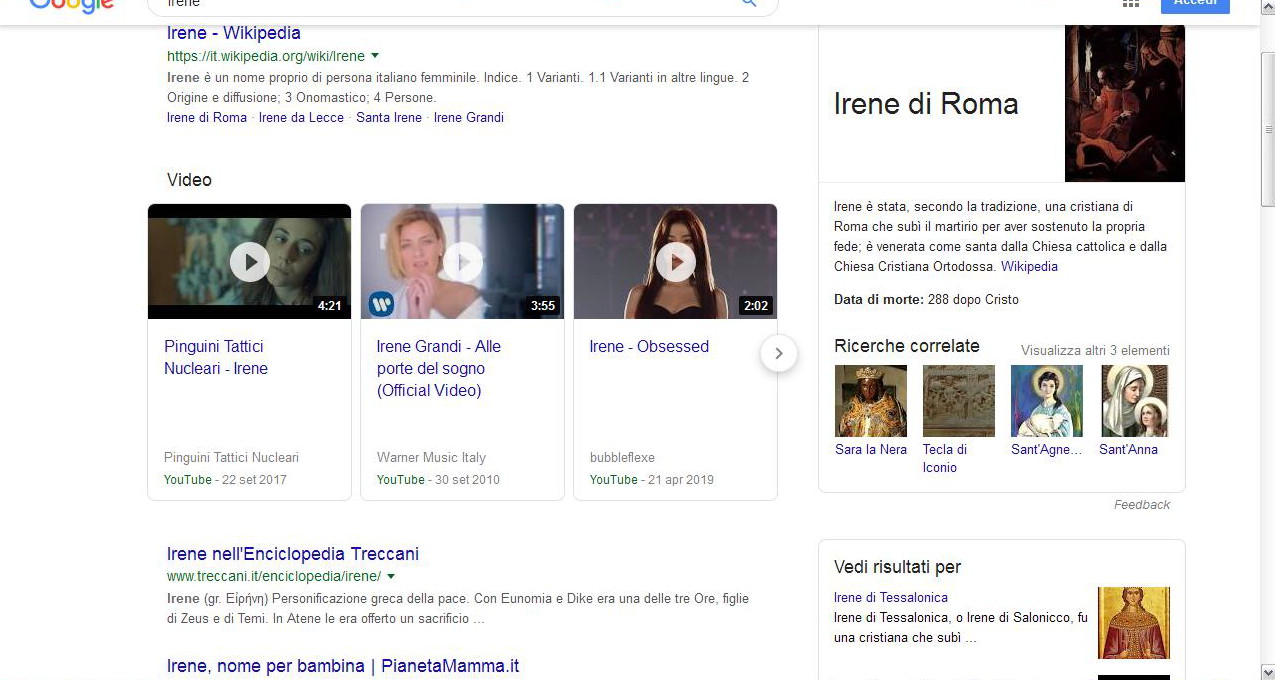Click the Video section heading
This screenshot has height=680, width=1275.
pyautogui.click(x=189, y=180)
